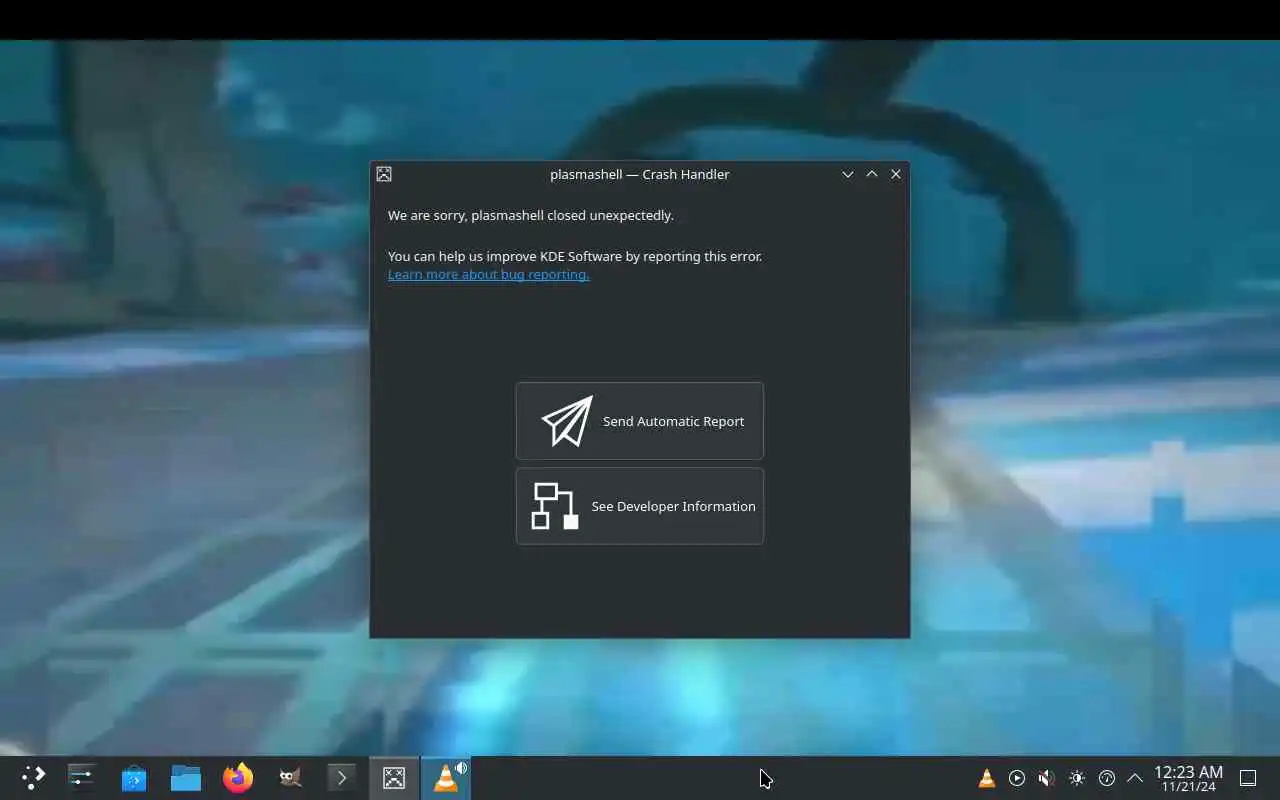Screen dimensions: 1280x800
Task: Open the KDE application launcher
Action: pyautogui.click(x=33, y=778)
